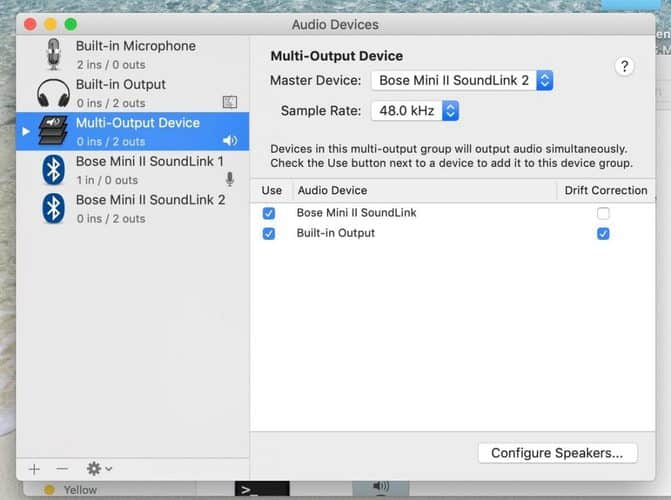
Task: Expand the Multi-Output Device disclosure triangle
Action: click(x=26, y=131)
